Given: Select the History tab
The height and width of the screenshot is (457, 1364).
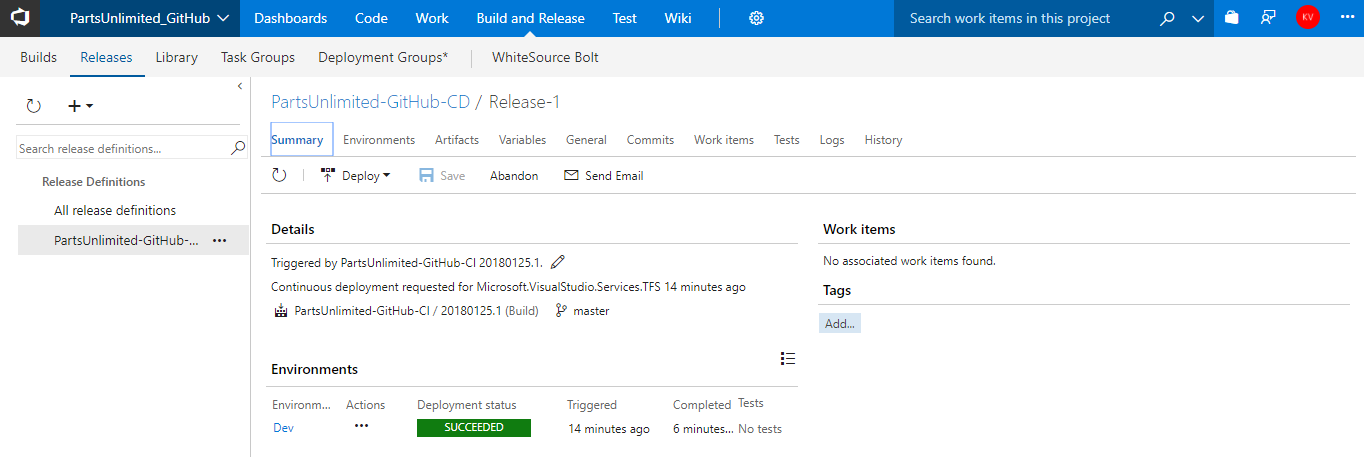Looking at the screenshot, I should [883, 140].
